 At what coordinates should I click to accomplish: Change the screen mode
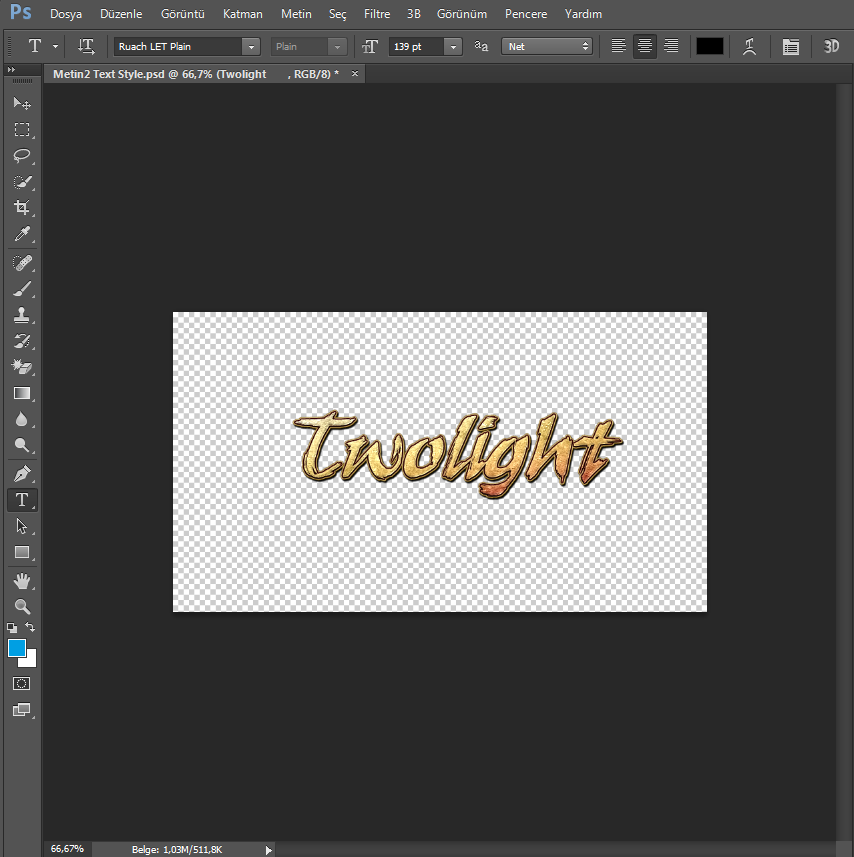pos(22,709)
